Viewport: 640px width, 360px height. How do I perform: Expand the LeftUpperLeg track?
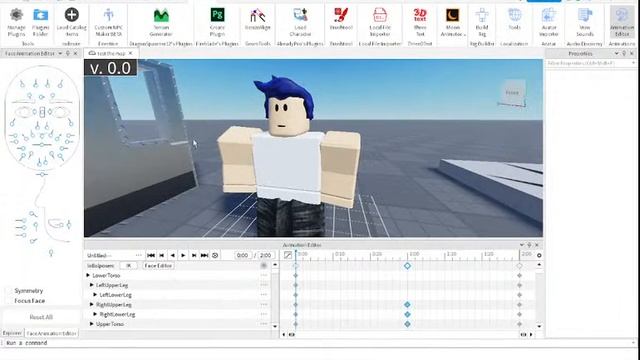click(x=91, y=285)
